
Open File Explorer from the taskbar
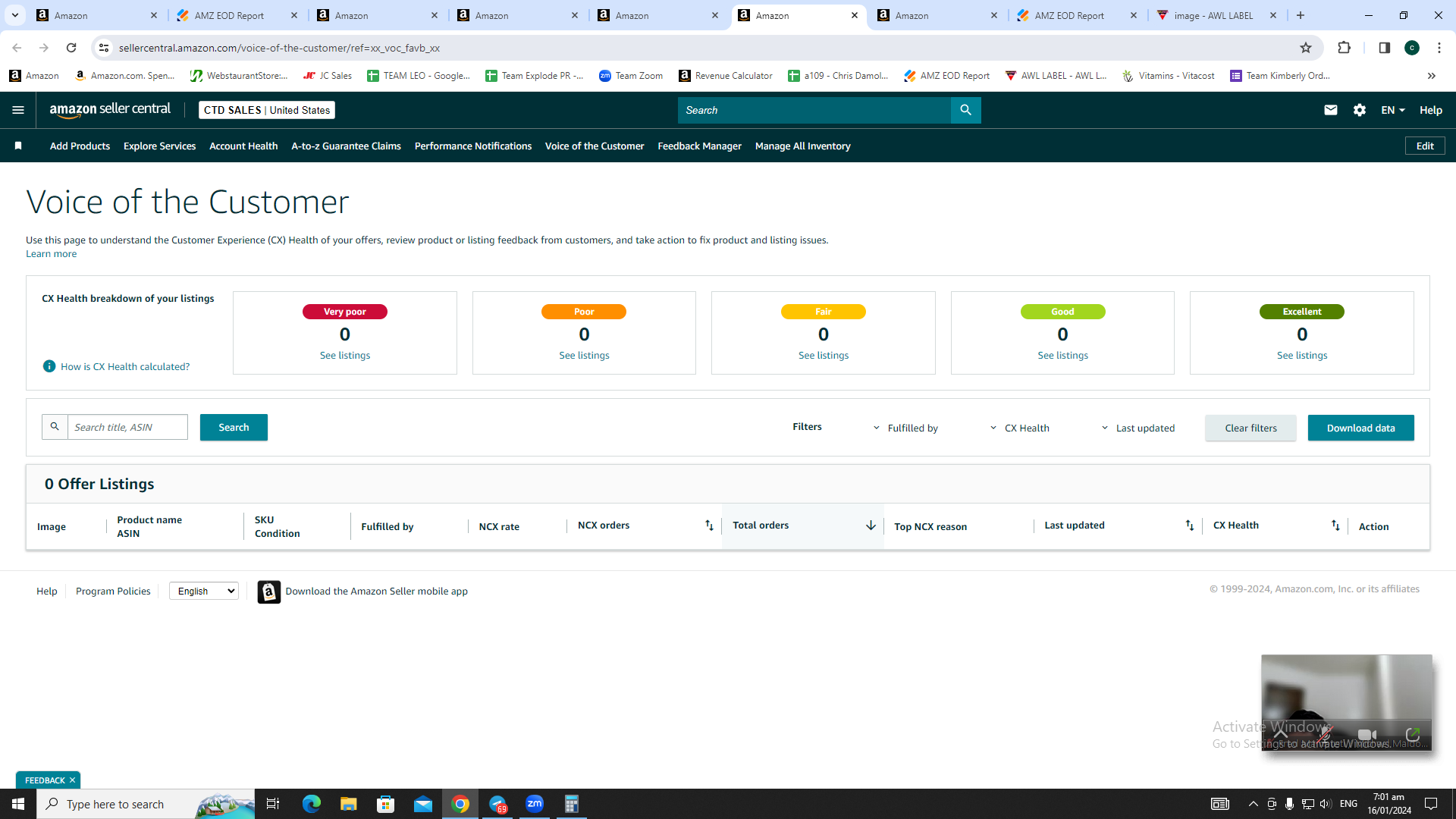click(349, 804)
